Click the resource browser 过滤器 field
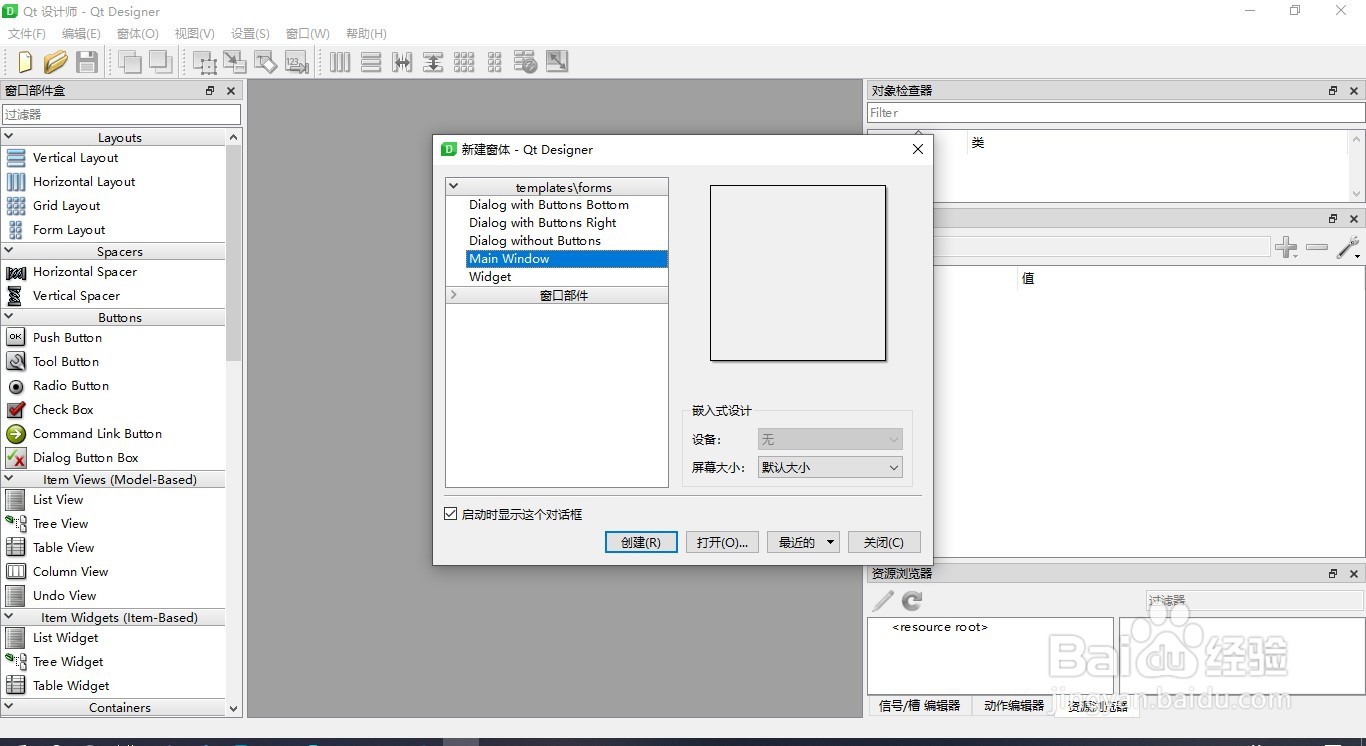Screen dimensions: 1366x746 [1254, 600]
